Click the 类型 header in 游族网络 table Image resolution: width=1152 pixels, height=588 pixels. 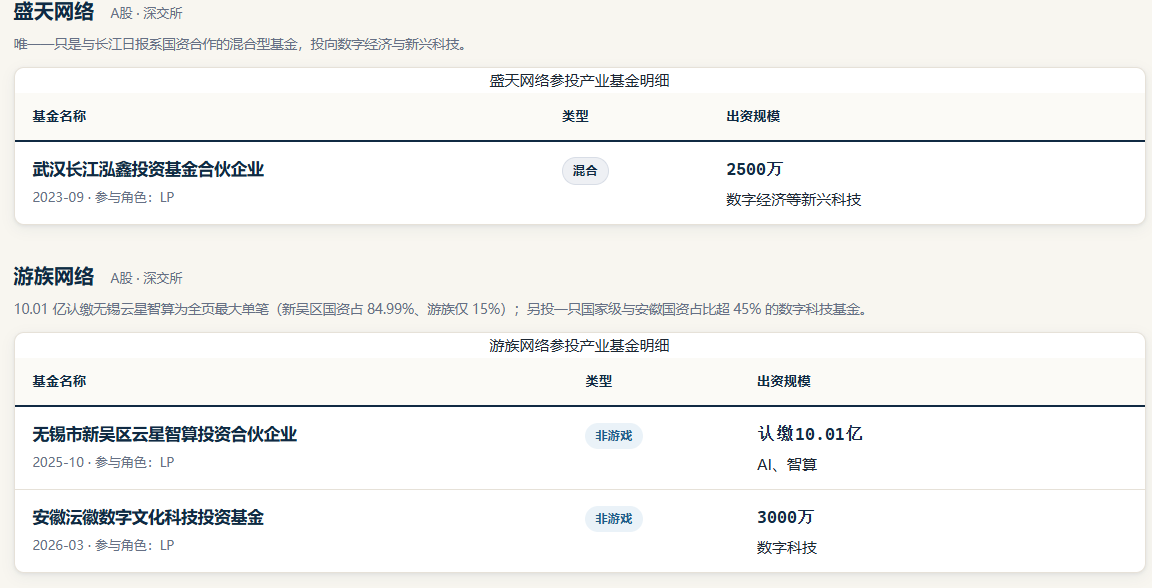coord(599,381)
